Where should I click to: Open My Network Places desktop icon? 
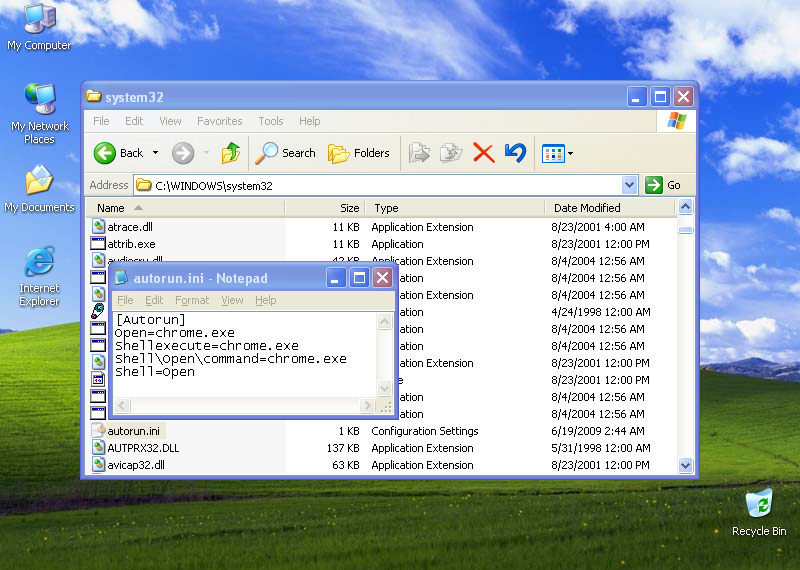click(x=39, y=114)
